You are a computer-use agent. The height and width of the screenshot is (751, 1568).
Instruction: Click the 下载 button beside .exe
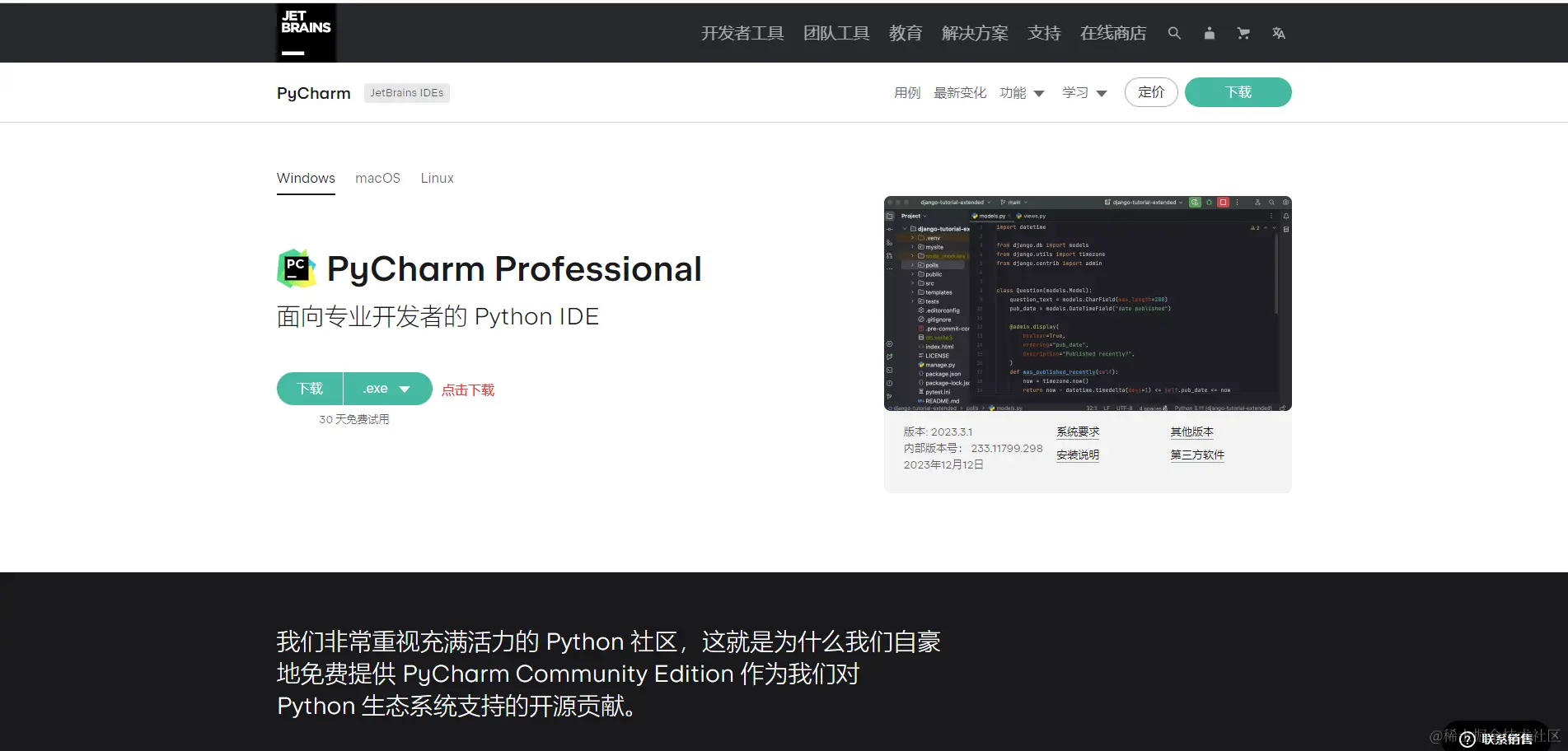[x=310, y=389]
